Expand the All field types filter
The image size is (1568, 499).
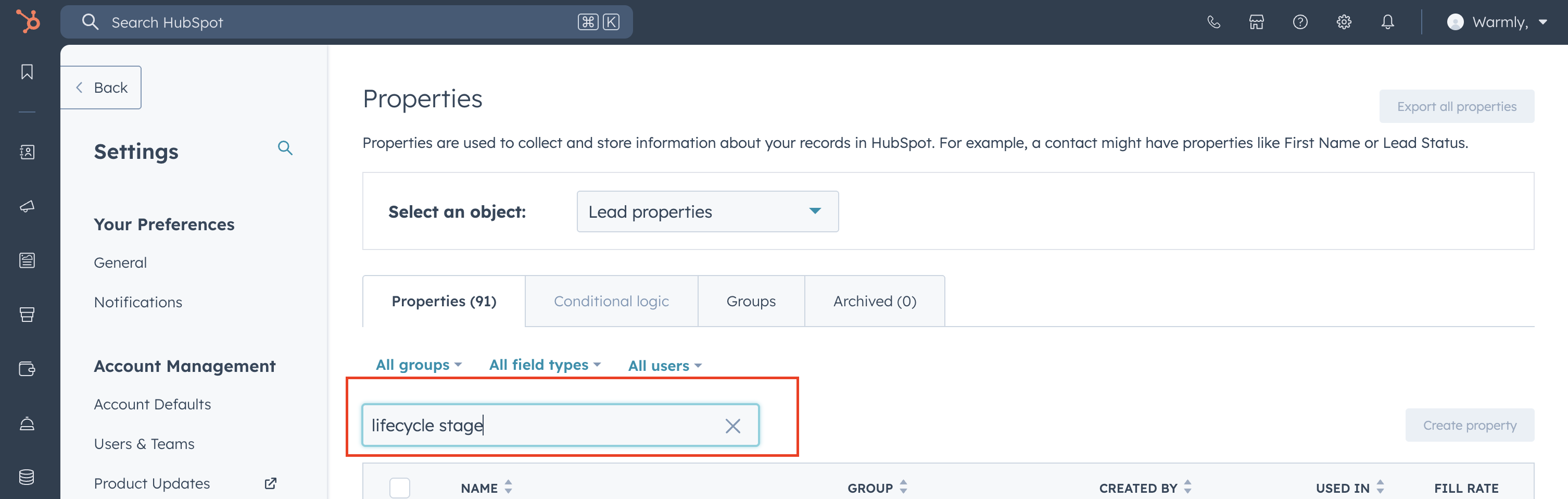tap(544, 365)
